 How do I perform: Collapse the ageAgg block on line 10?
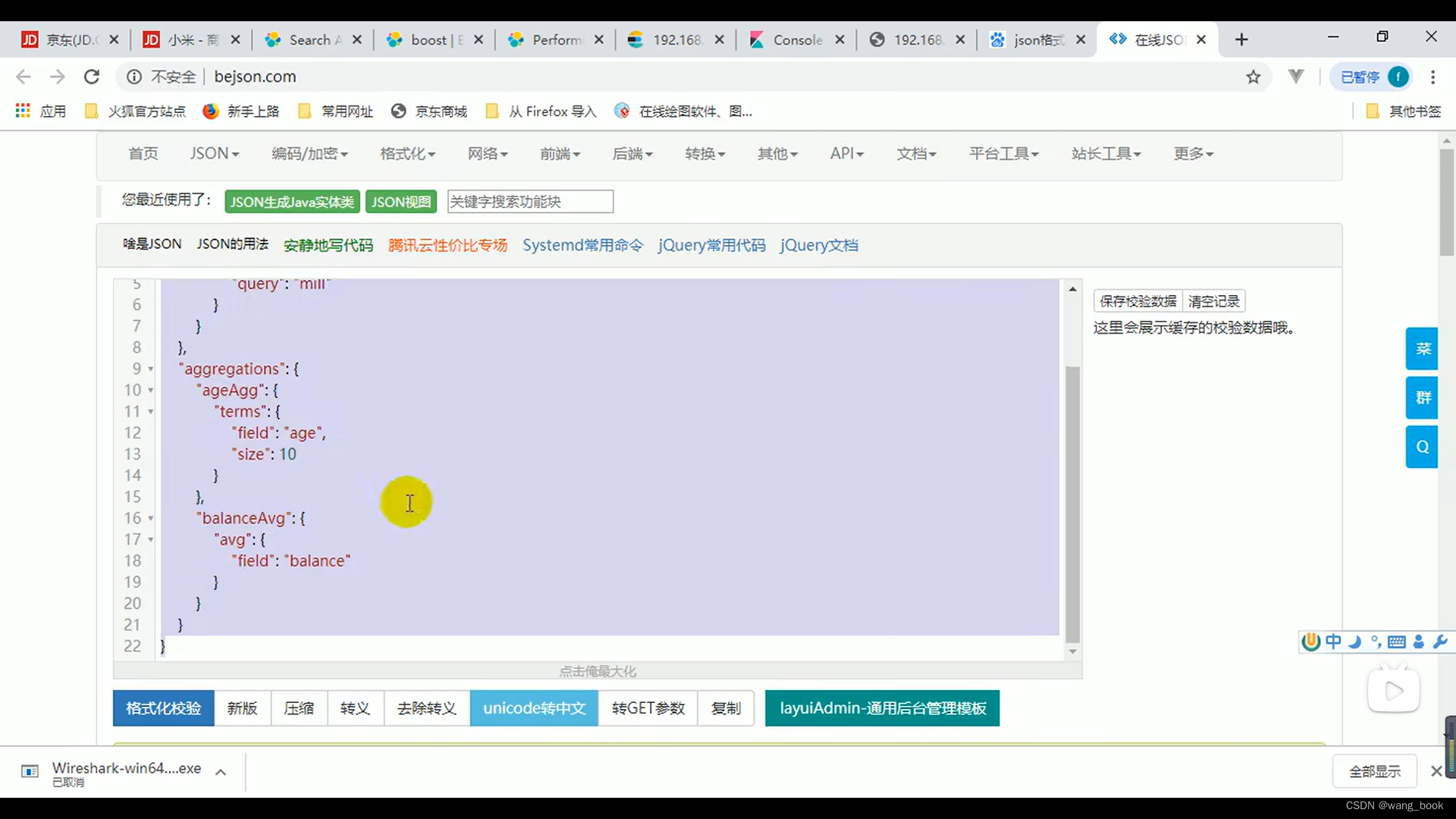[151, 391]
